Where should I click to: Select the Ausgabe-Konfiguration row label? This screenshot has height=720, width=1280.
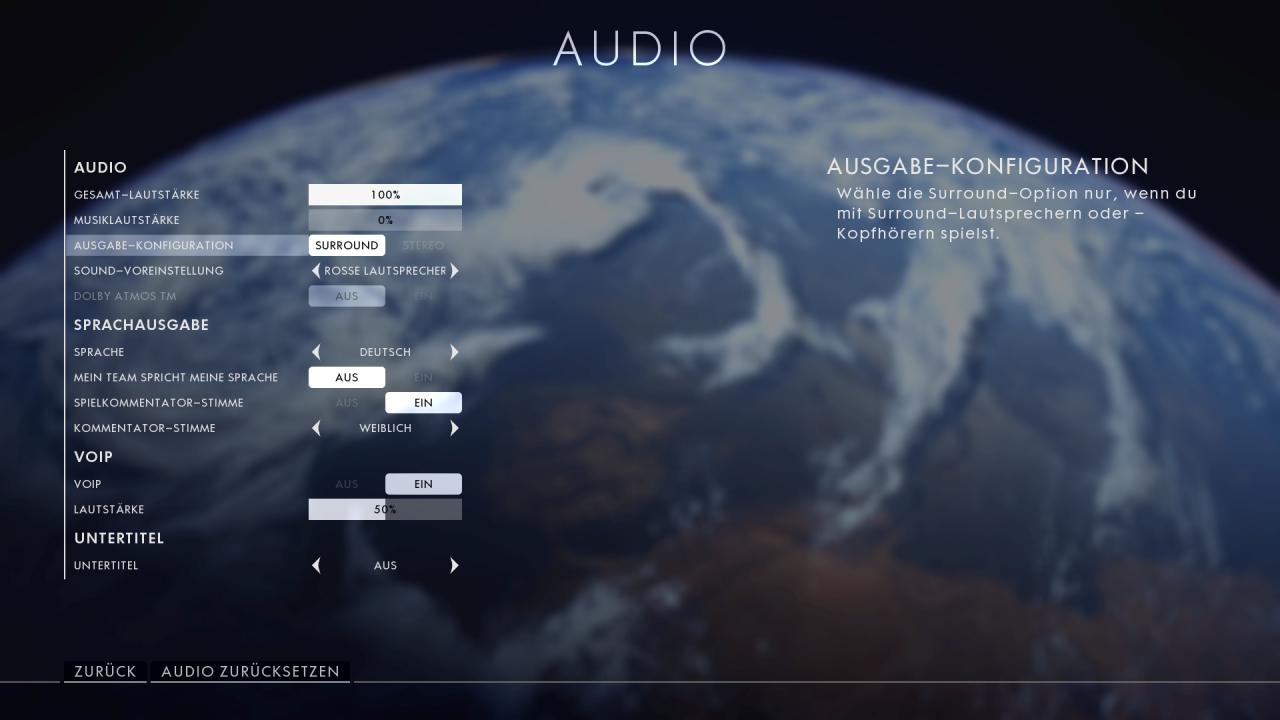tap(154, 245)
